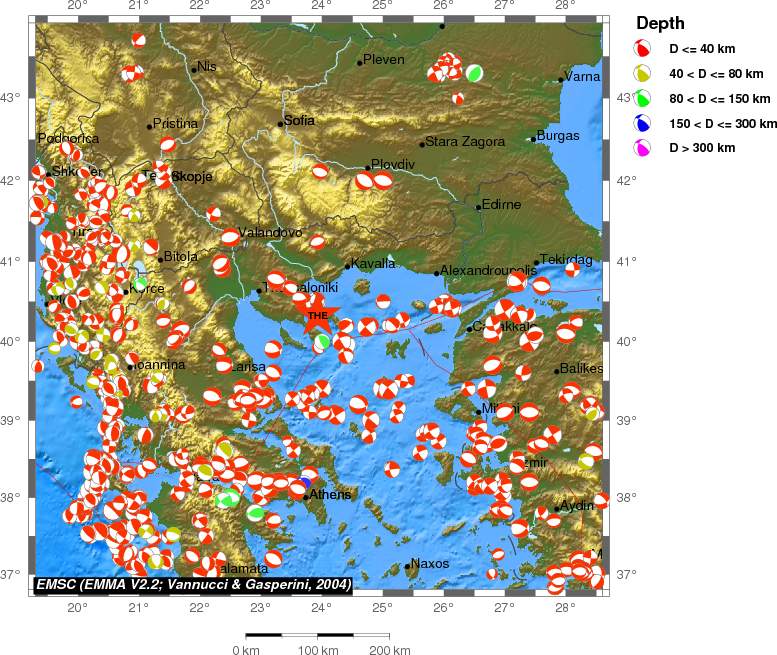Click the Balikesir city label
The height and width of the screenshot is (655, 777).
581,369
